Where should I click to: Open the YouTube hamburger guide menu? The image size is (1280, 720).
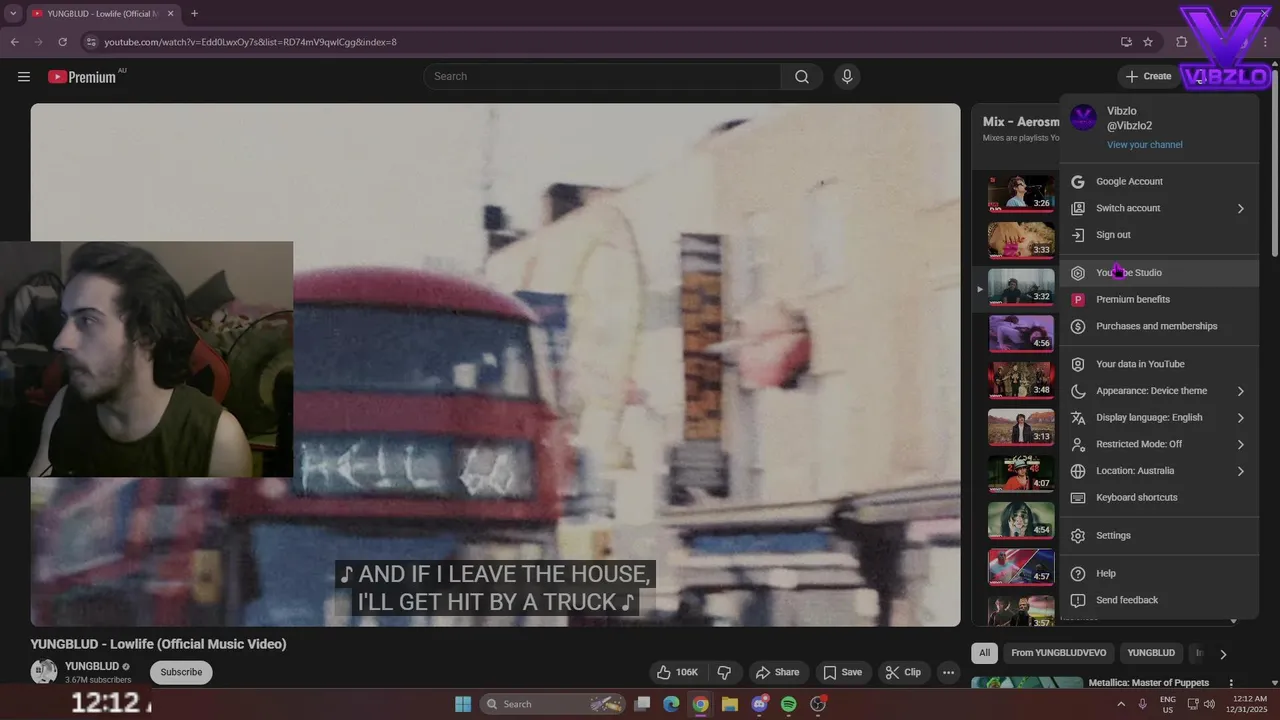coord(24,76)
